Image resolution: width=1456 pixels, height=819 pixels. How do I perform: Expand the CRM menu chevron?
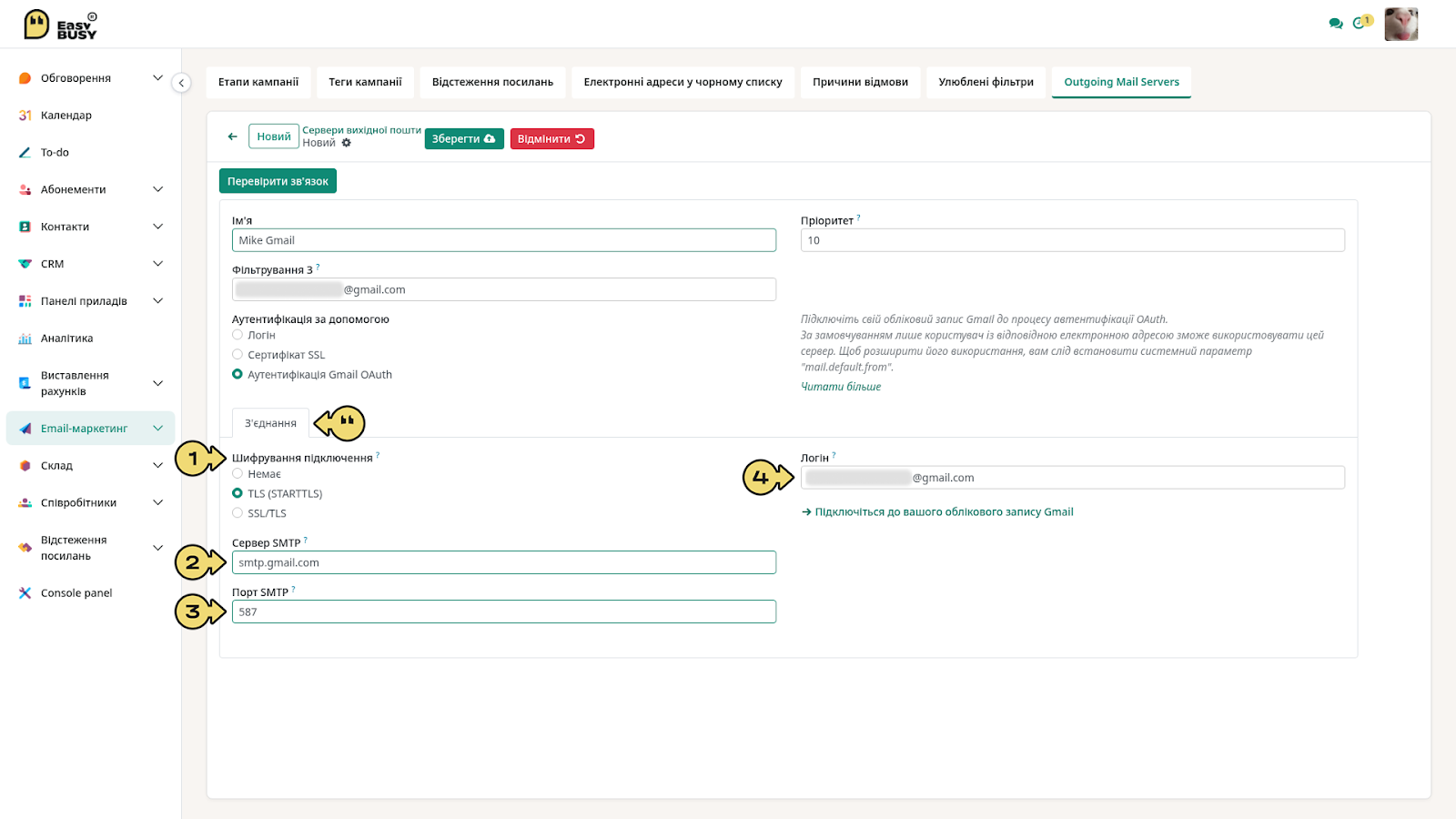tap(157, 264)
